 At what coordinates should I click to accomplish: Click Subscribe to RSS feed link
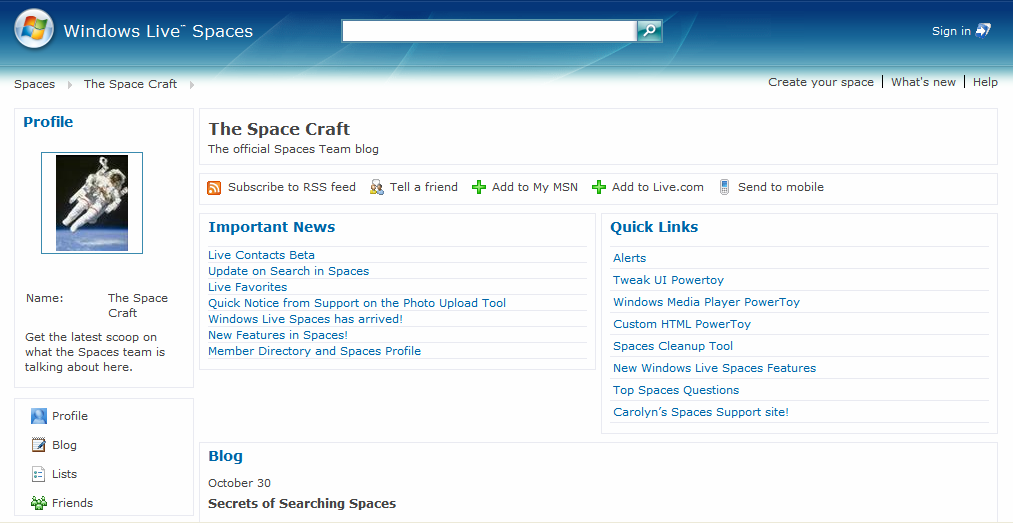[x=292, y=187]
